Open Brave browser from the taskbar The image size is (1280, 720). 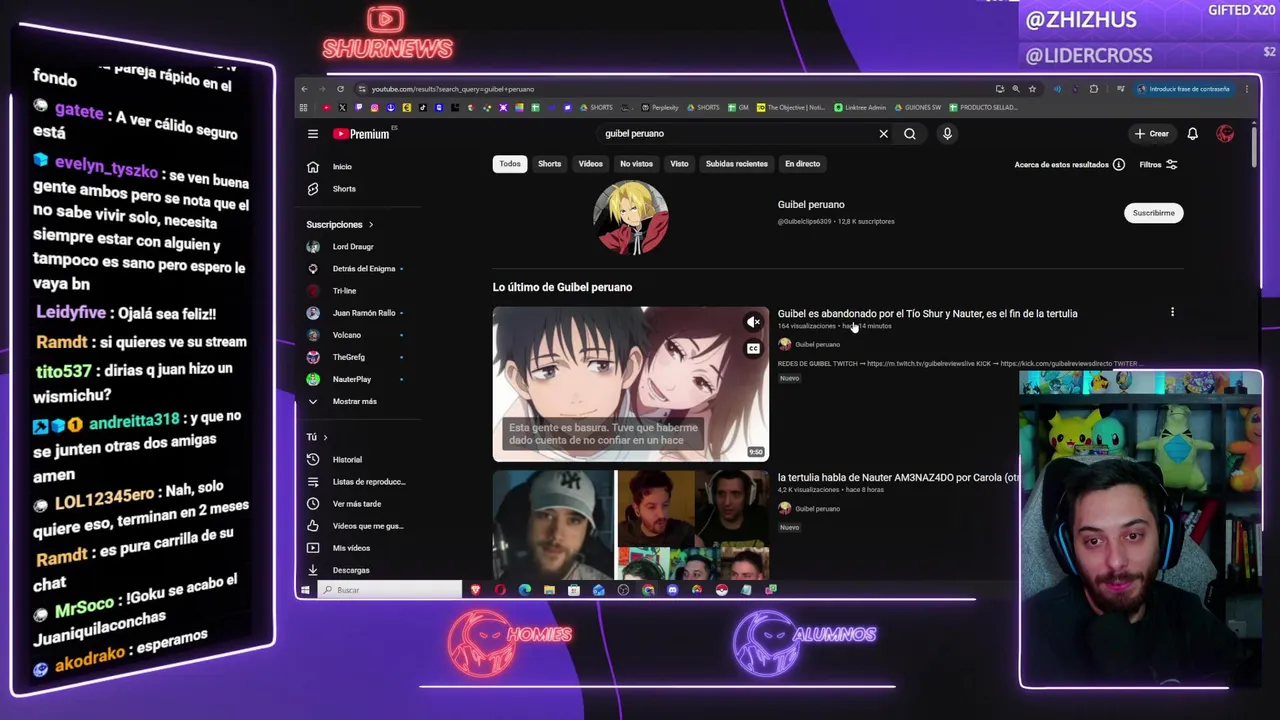click(x=475, y=590)
